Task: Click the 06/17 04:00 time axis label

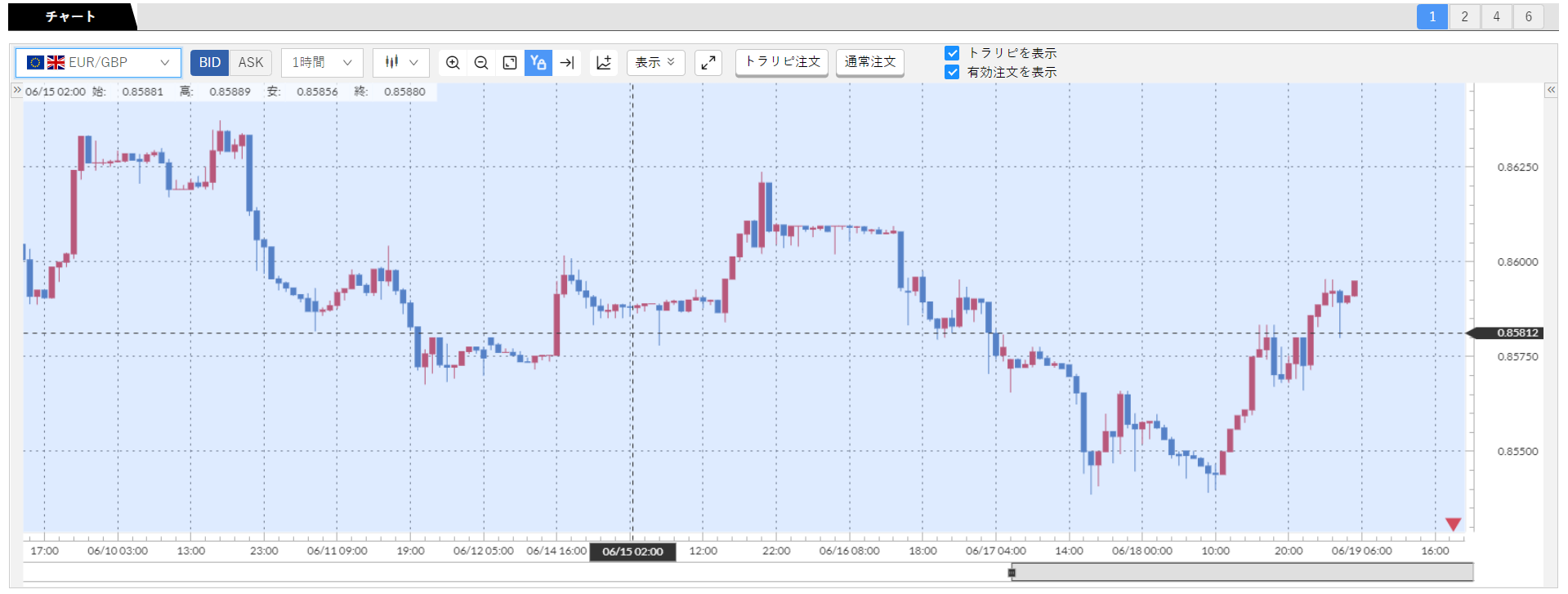Action: point(996,552)
